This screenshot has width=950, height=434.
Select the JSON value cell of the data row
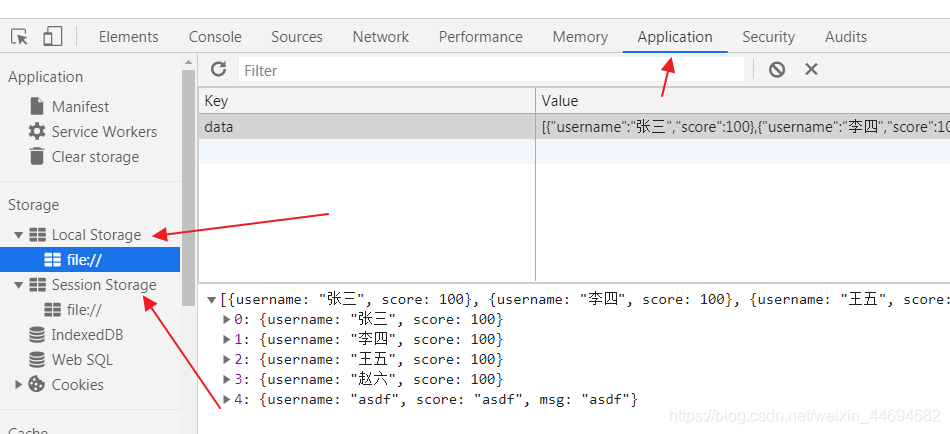tap(743, 127)
